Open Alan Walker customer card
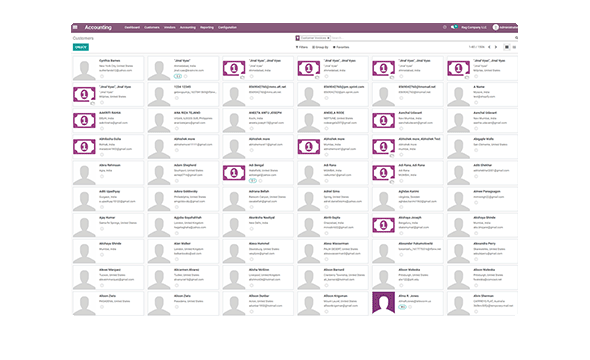The width and height of the screenshot is (590, 360). point(183,251)
